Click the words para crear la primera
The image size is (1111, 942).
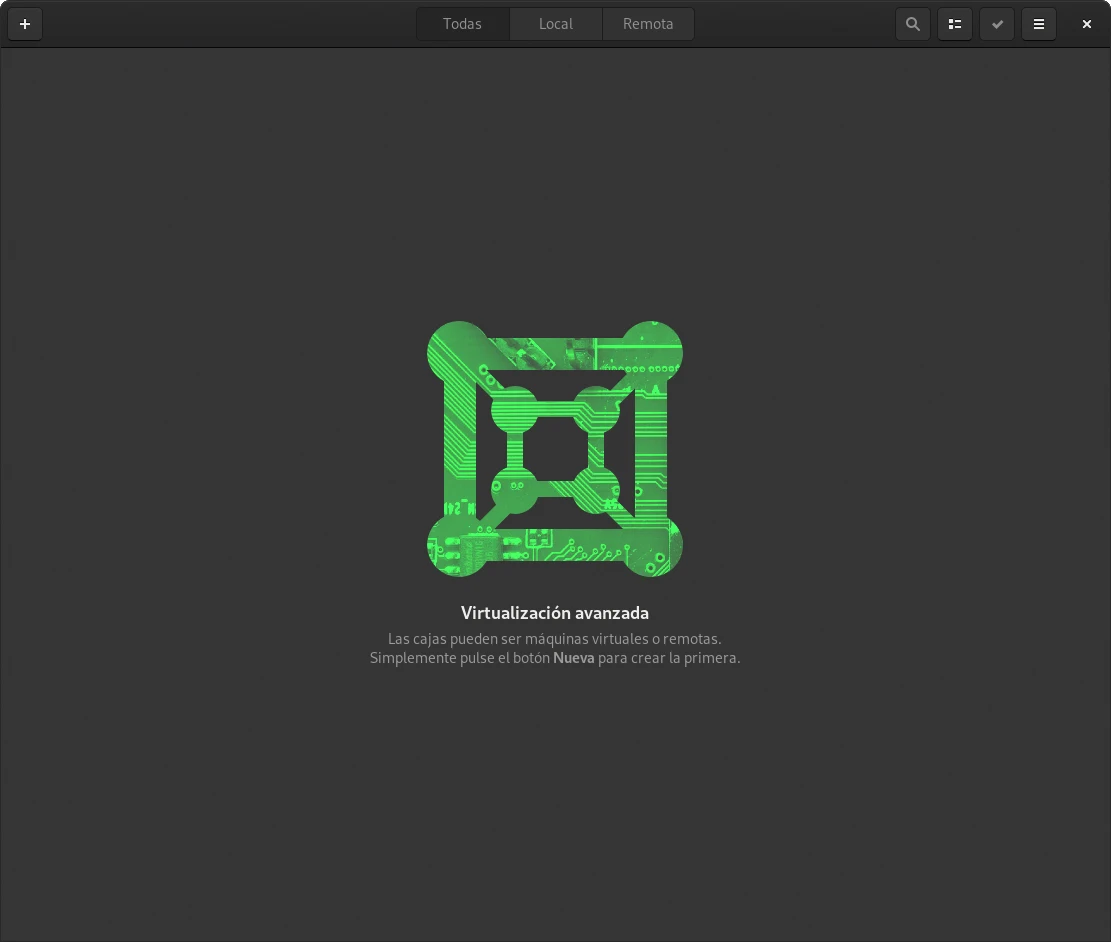669,658
